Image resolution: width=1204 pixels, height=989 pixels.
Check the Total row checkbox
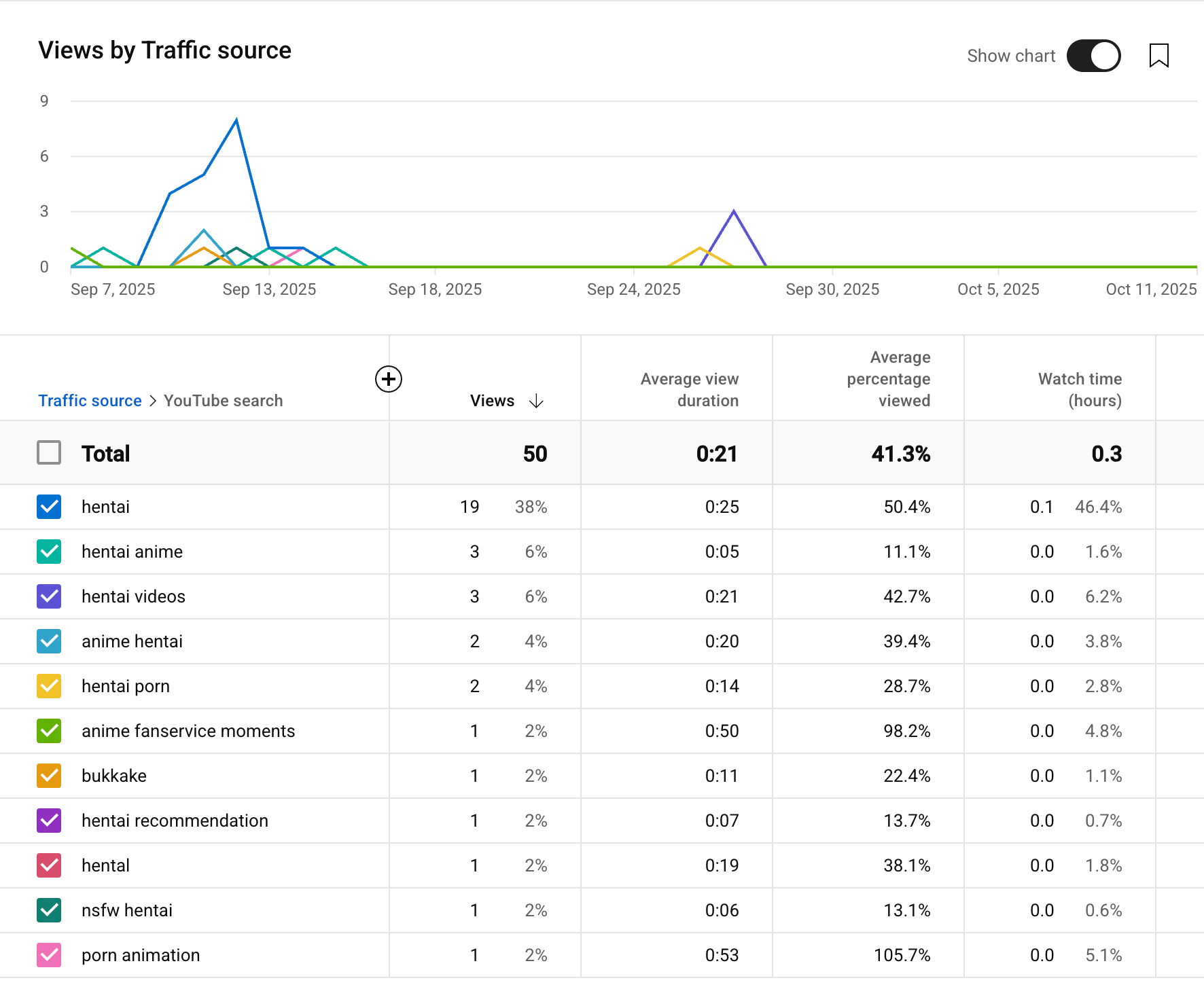click(49, 453)
